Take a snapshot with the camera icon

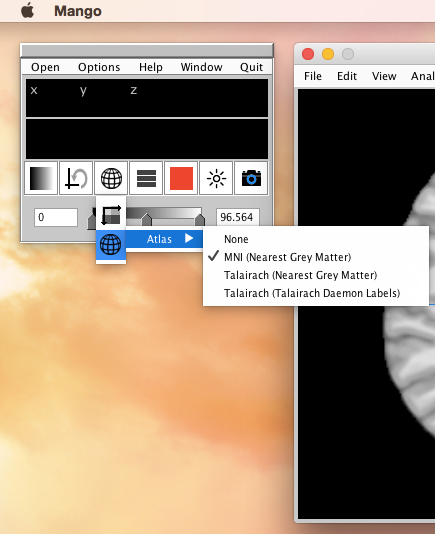click(x=251, y=178)
